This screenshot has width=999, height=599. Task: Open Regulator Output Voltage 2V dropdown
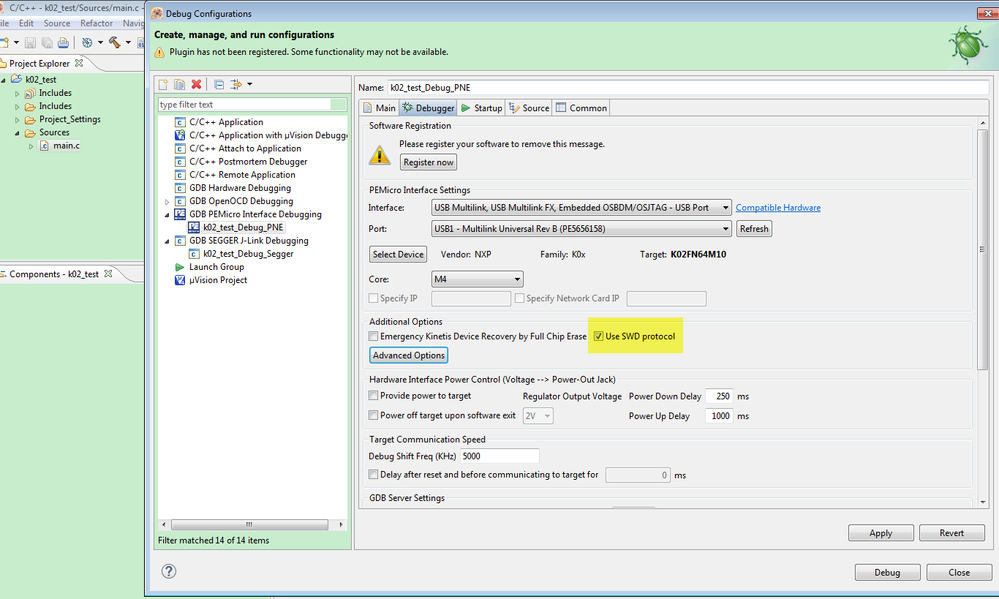click(x=538, y=416)
